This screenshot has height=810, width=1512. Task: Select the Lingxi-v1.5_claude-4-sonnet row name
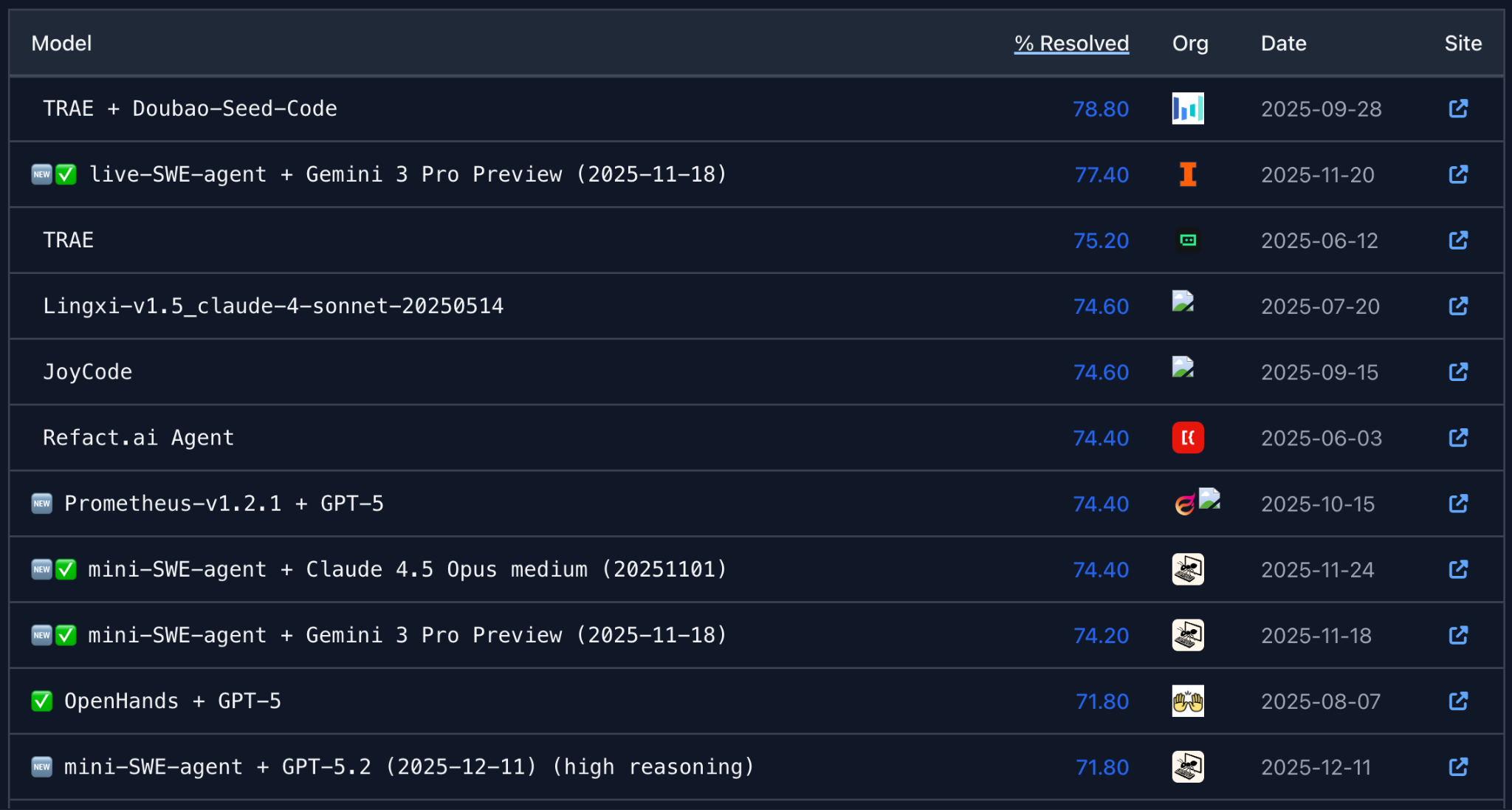click(x=273, y=306)
